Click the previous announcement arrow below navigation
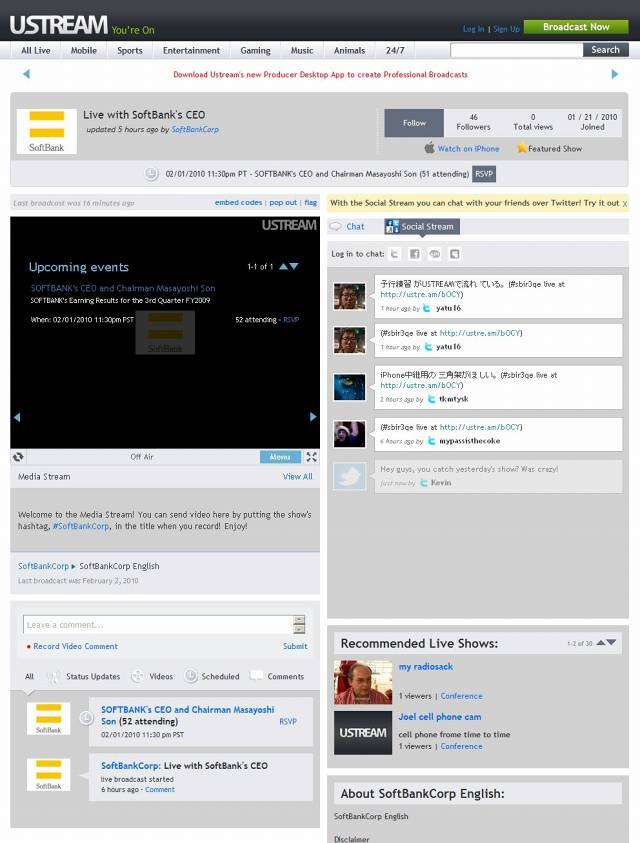Screen dimensions: 640x843 pos(26,74)
